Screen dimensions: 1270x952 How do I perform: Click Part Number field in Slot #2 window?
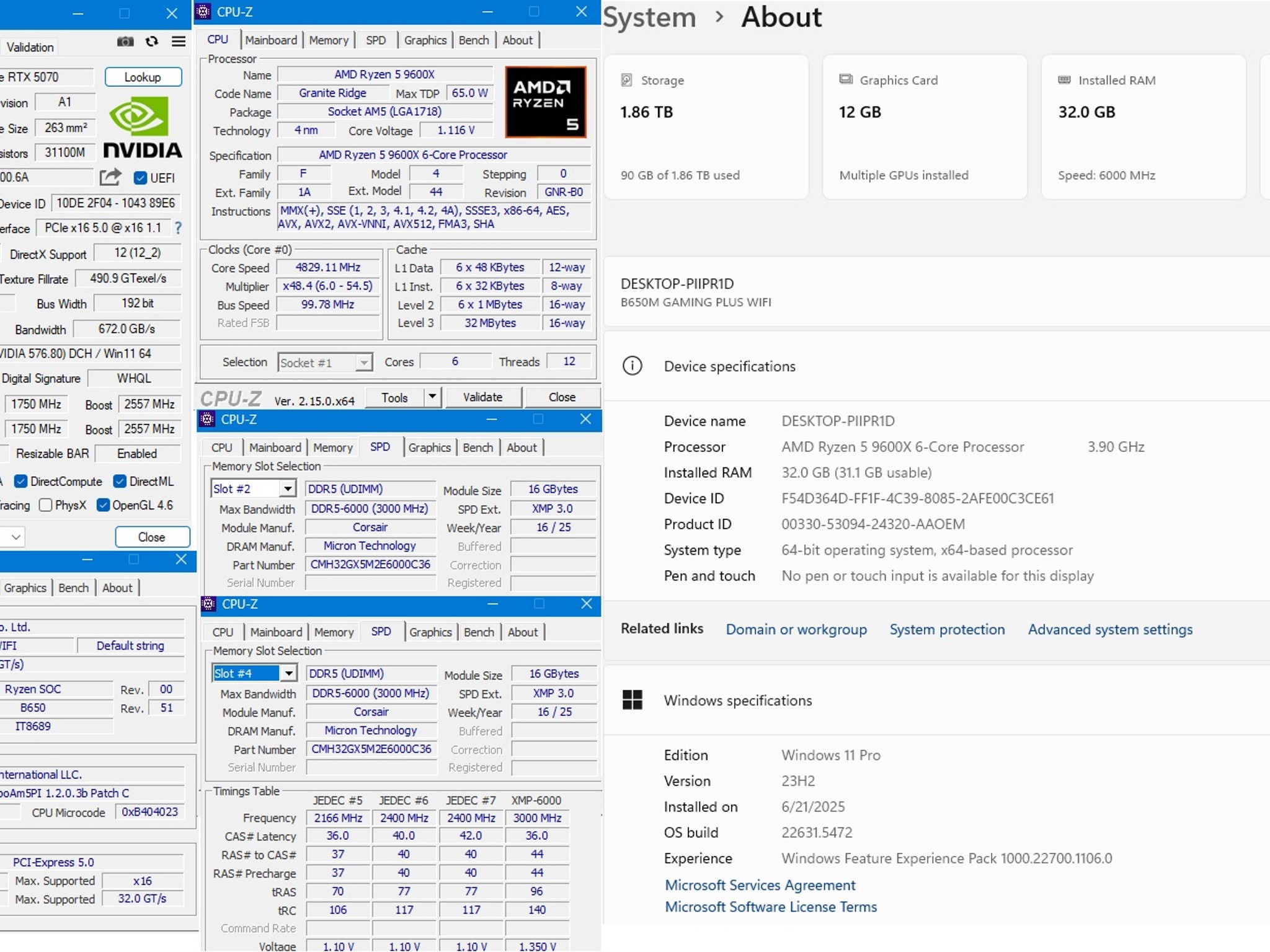coord(370,564)
